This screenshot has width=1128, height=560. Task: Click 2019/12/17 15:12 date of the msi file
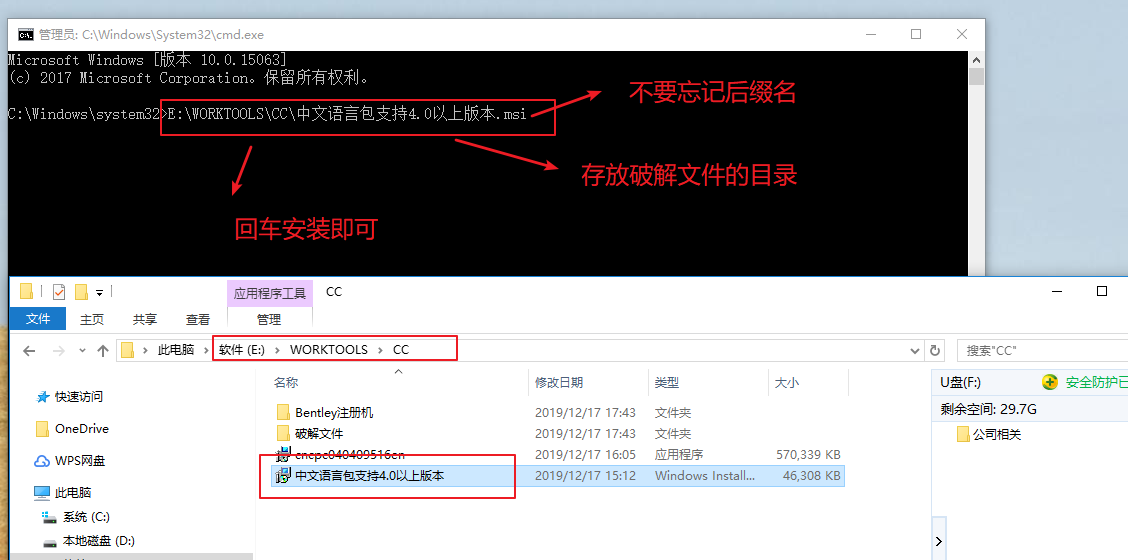[586, 475]
